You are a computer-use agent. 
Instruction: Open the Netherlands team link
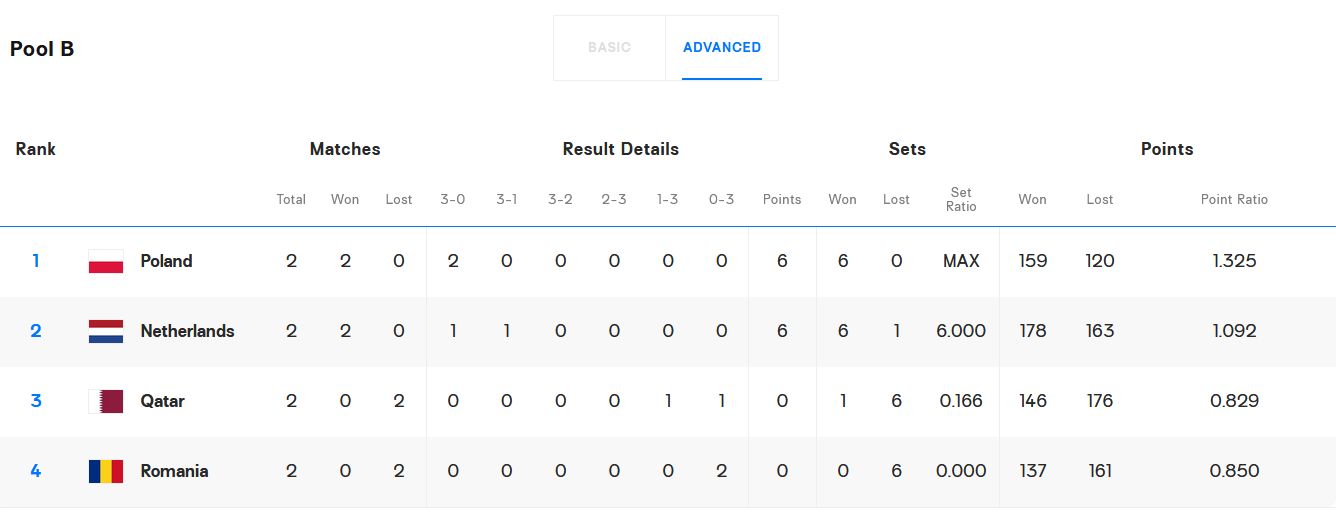click(x=187, y=331)
